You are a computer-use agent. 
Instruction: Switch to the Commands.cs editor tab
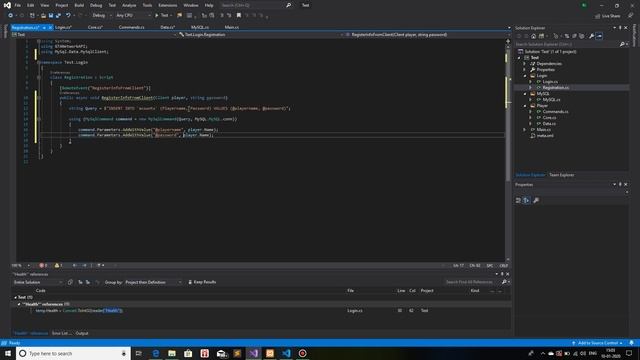click(x=131, y=27)
